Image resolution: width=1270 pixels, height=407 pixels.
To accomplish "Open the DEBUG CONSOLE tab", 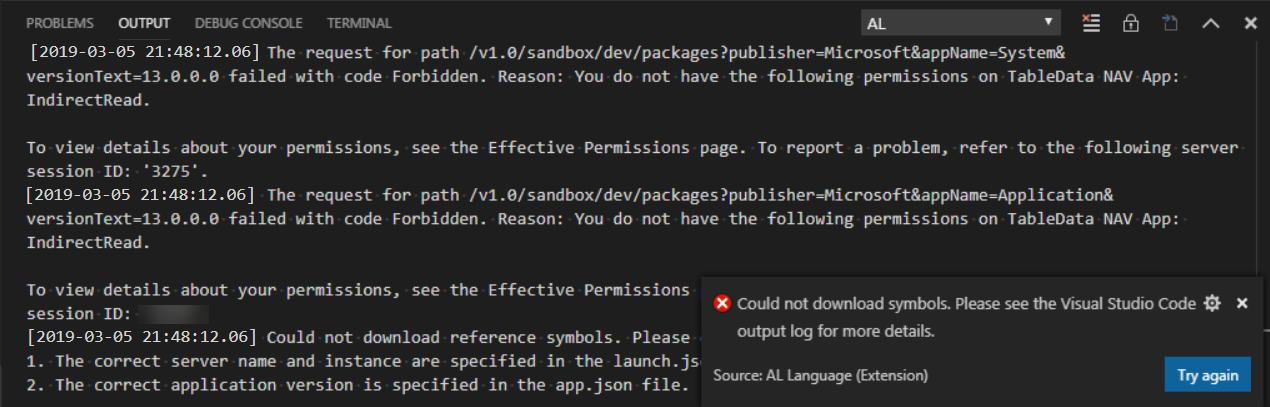I will click(248, 23).
